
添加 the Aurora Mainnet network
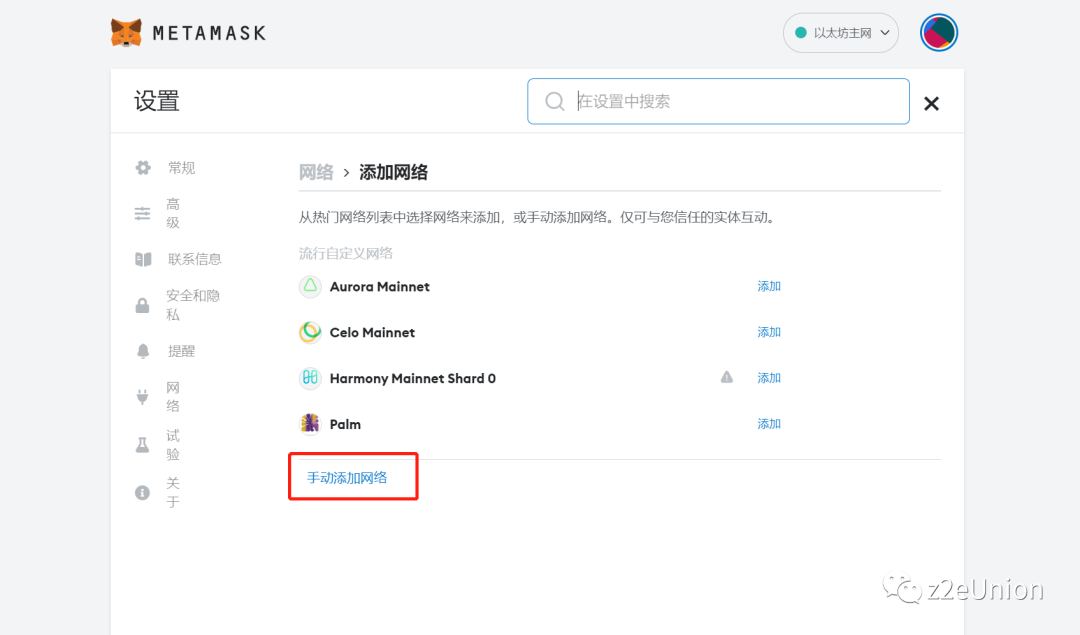pyautogui.click(x=768, y=286)
